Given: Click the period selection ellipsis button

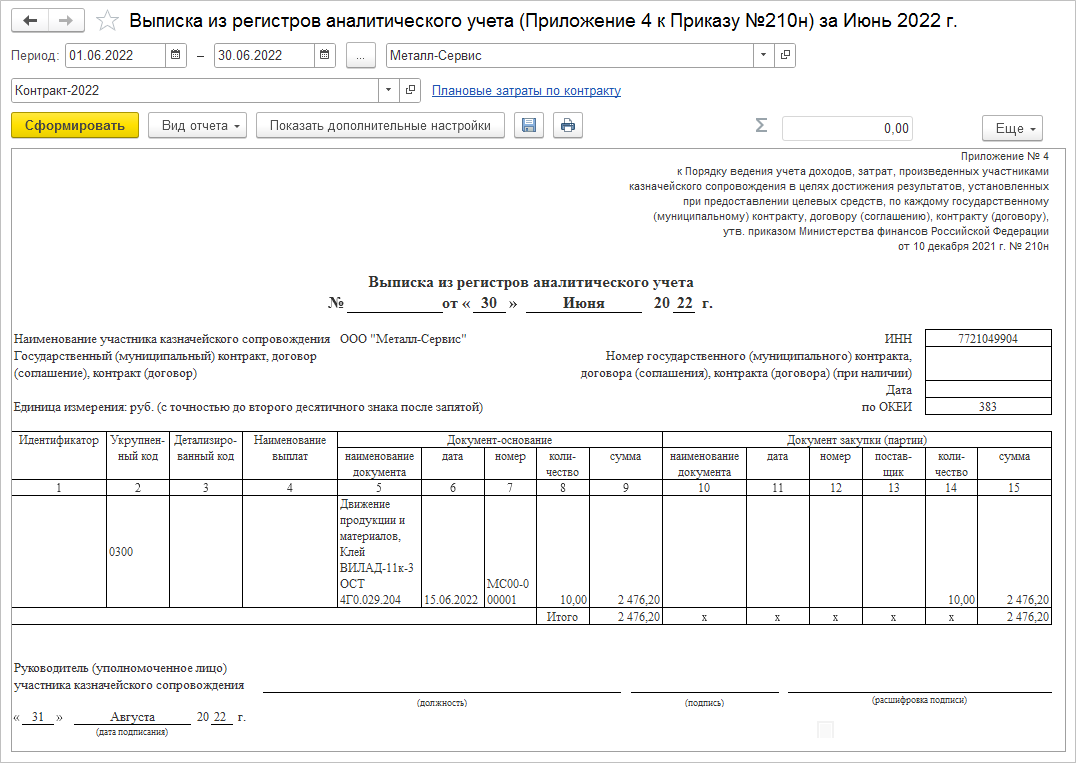Looking at the screenshot, I should [360, 55].
